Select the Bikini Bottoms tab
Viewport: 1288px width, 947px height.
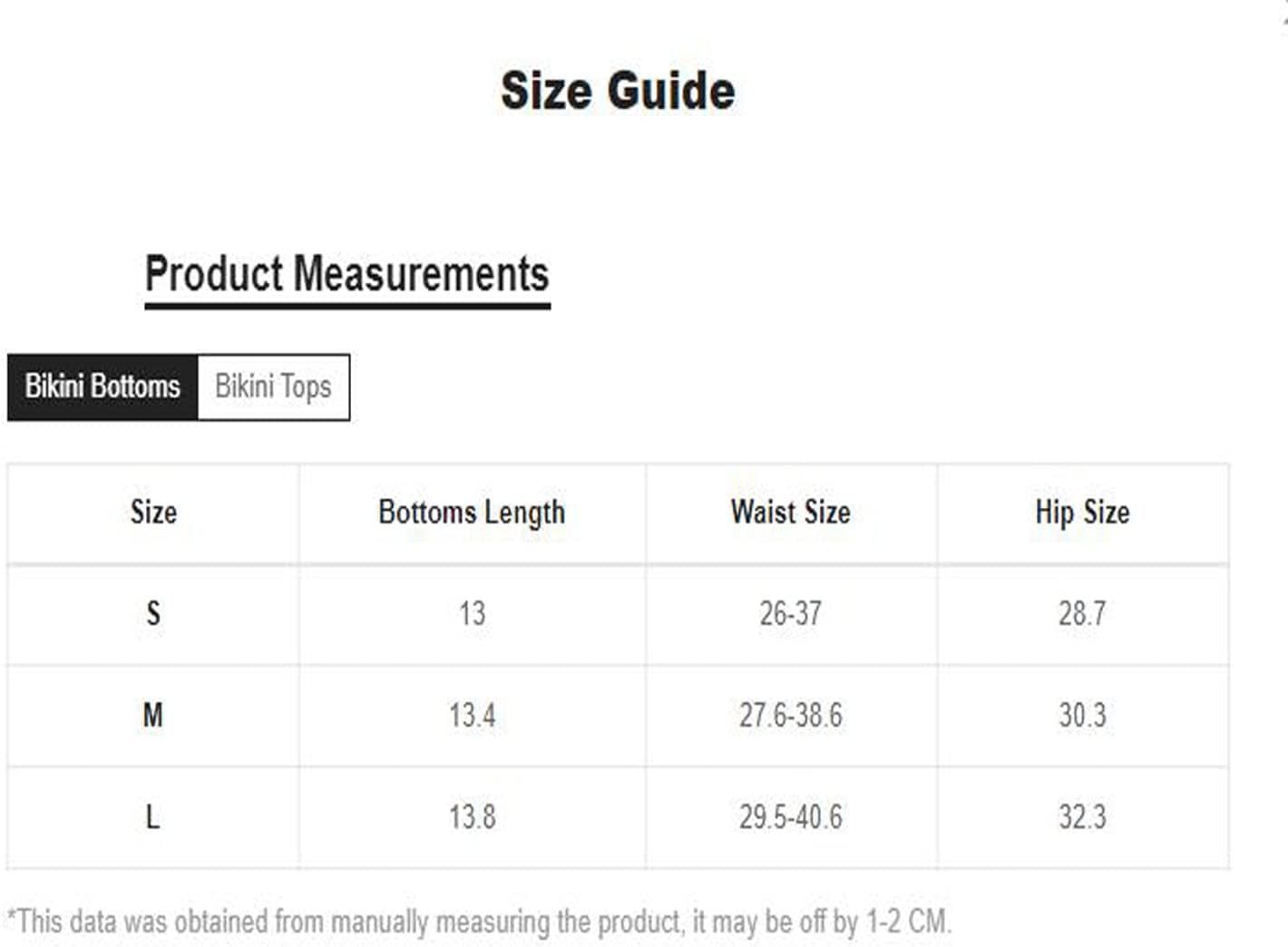point(102,387)
